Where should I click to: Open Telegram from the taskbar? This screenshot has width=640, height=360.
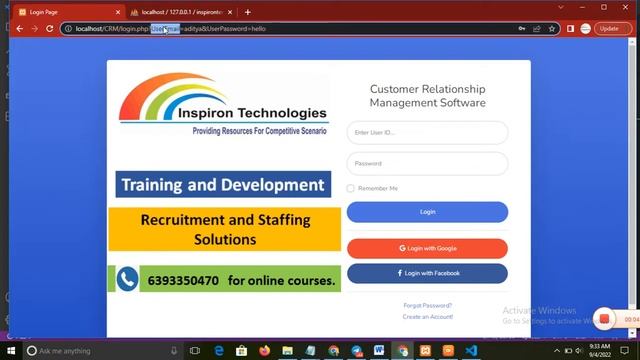356,351
